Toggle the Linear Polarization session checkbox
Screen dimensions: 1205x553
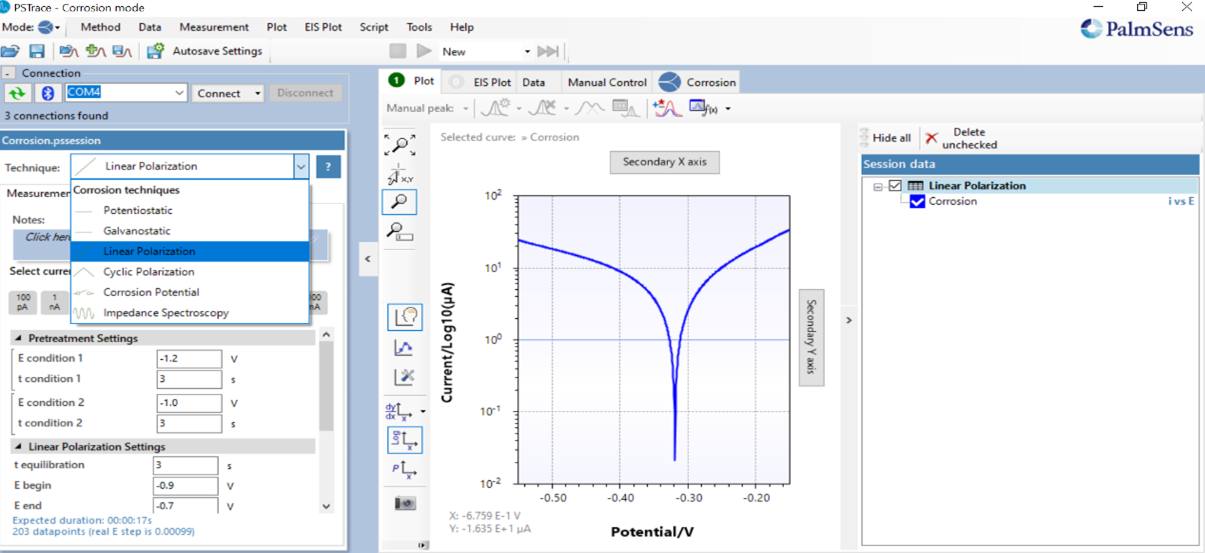895,186
